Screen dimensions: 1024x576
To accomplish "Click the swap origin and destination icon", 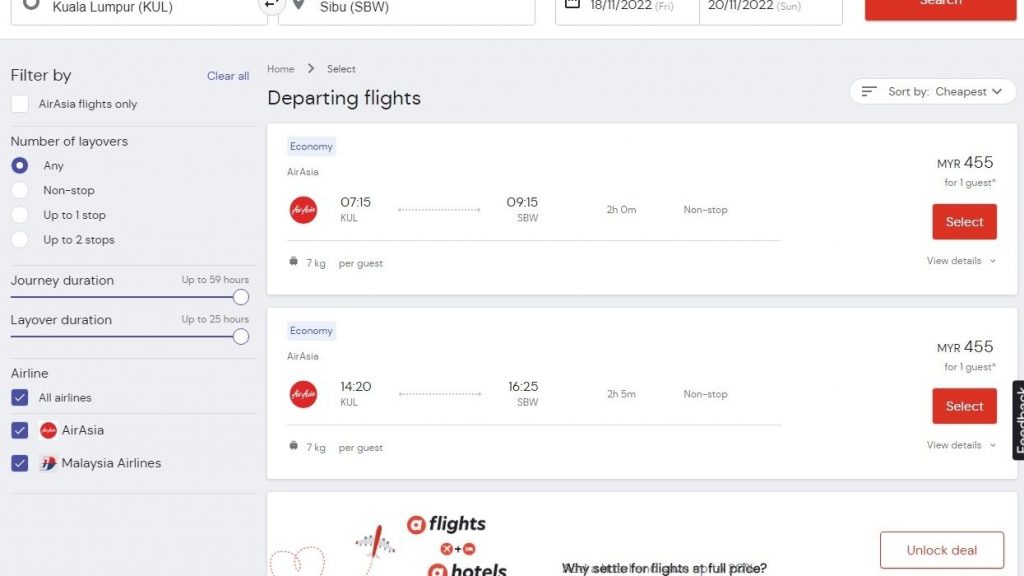I will click(271, 6).
